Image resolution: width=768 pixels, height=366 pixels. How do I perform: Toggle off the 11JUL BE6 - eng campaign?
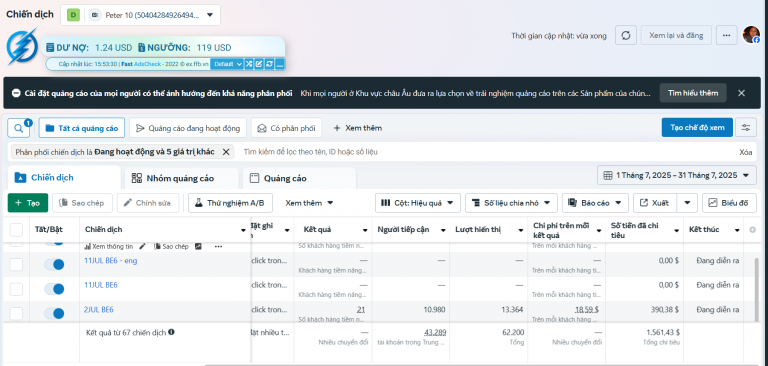tap(54, 265)
